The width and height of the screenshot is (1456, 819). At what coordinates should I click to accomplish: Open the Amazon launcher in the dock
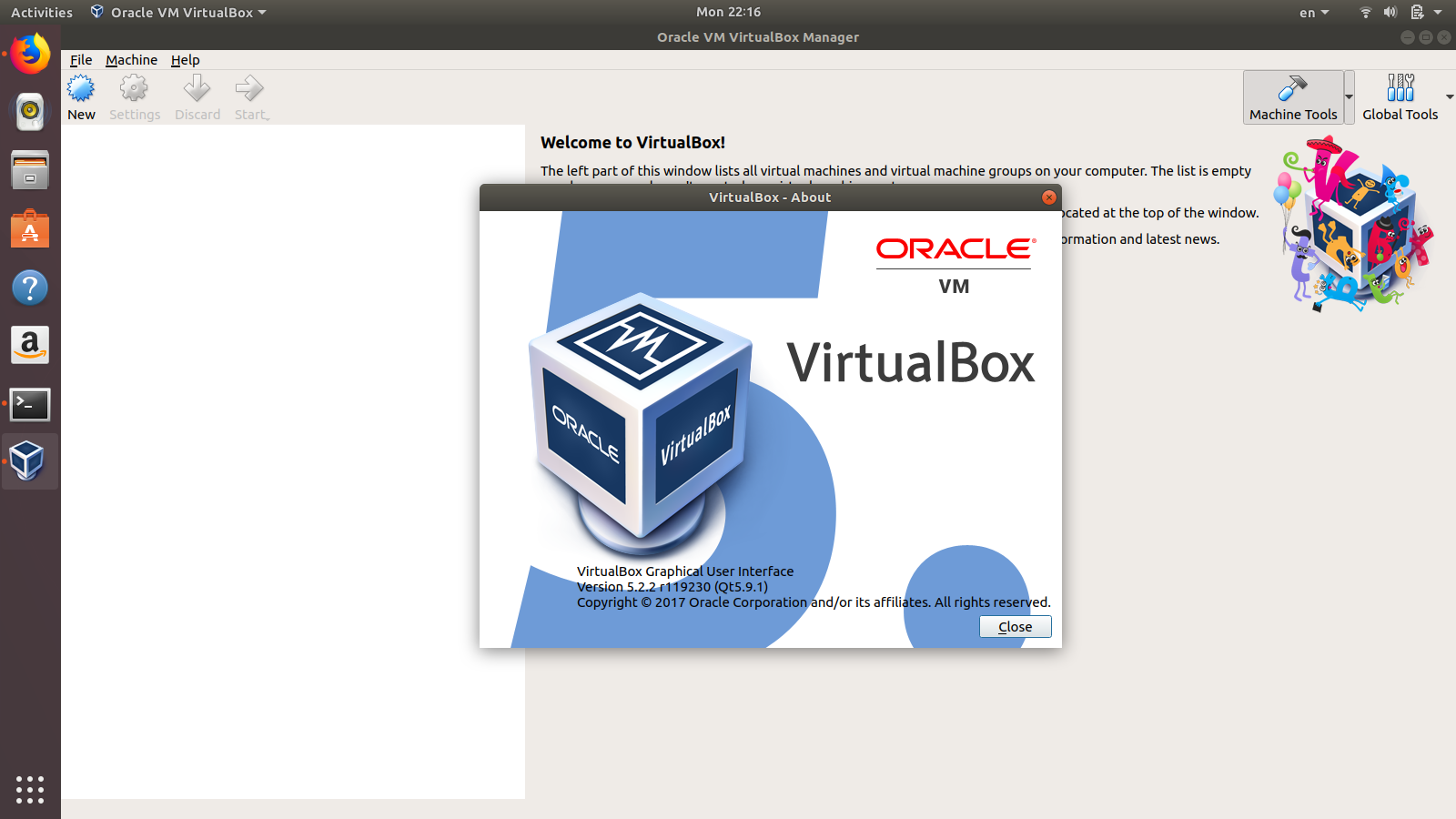29,345
